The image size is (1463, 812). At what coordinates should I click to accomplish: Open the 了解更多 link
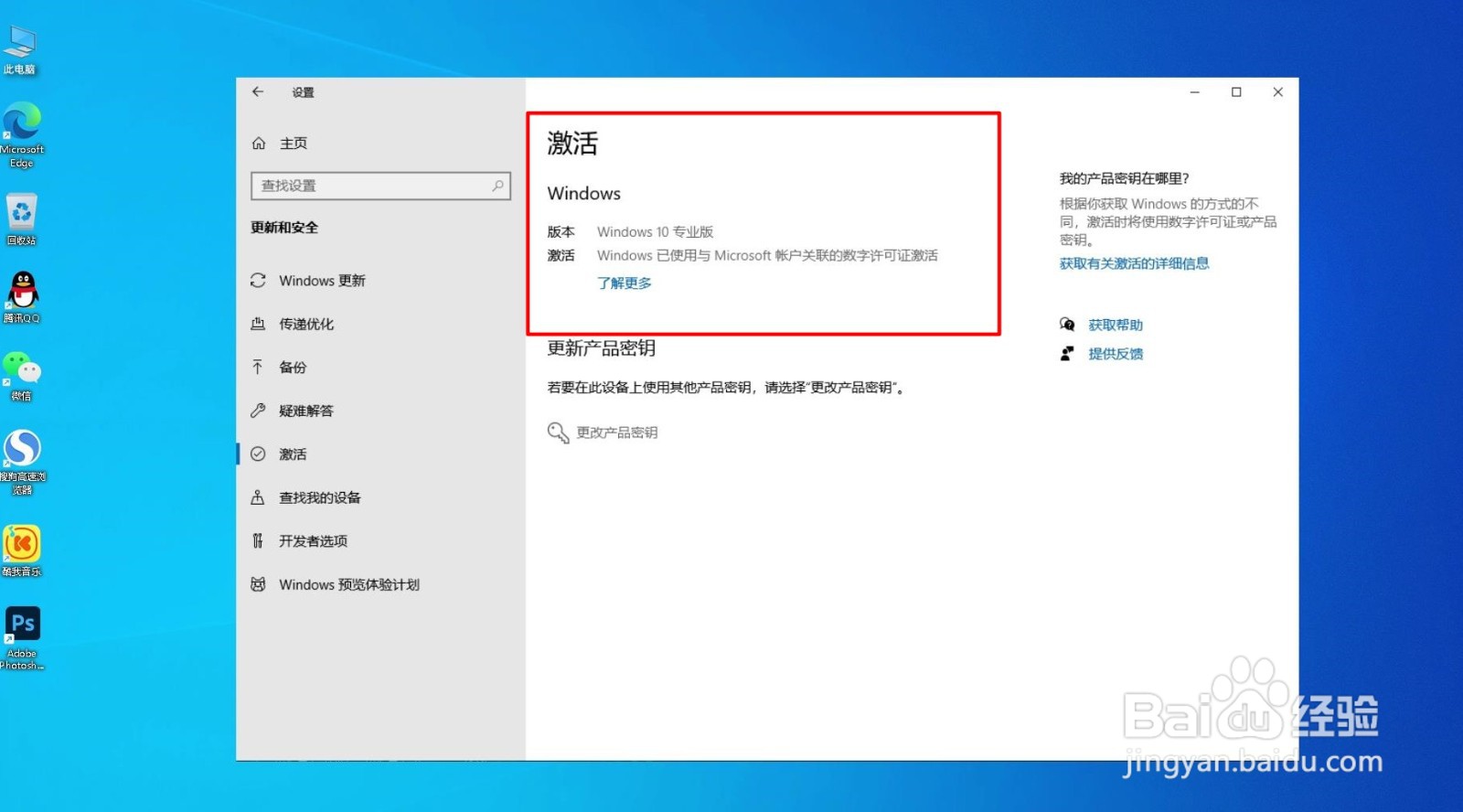tap(625, 283)
